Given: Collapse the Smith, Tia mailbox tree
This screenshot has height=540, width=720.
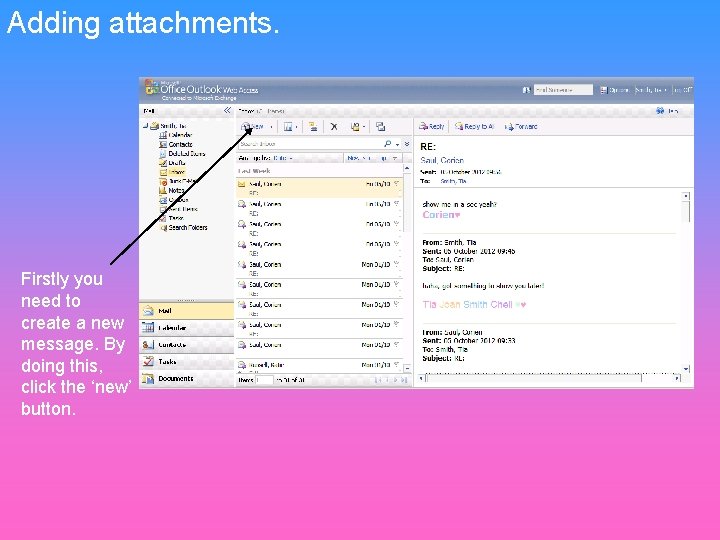Looking at the screenshot, I should click(x=145, y=125).
